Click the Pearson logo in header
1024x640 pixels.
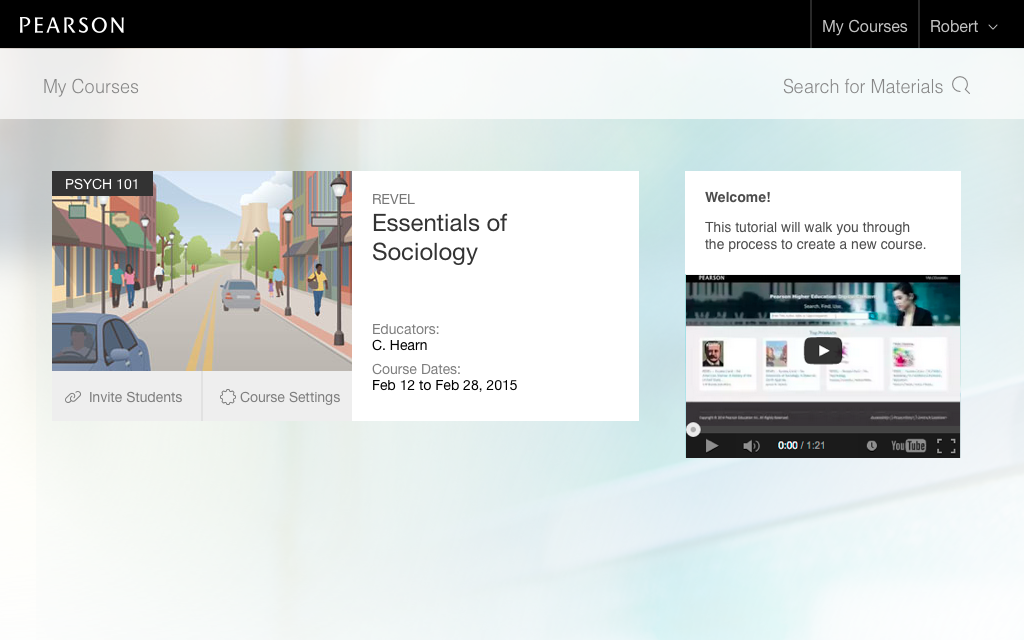click(x=72, y=25)
